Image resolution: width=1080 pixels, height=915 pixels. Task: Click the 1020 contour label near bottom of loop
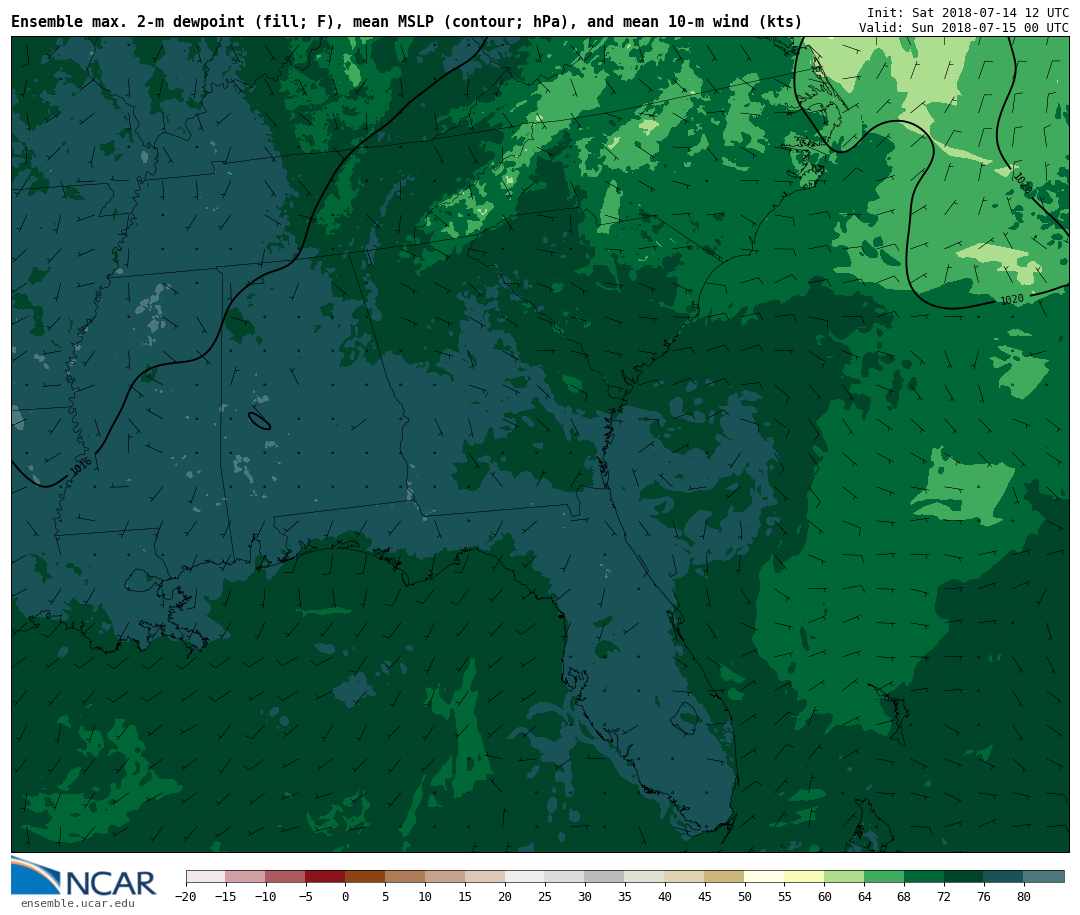1012,299
